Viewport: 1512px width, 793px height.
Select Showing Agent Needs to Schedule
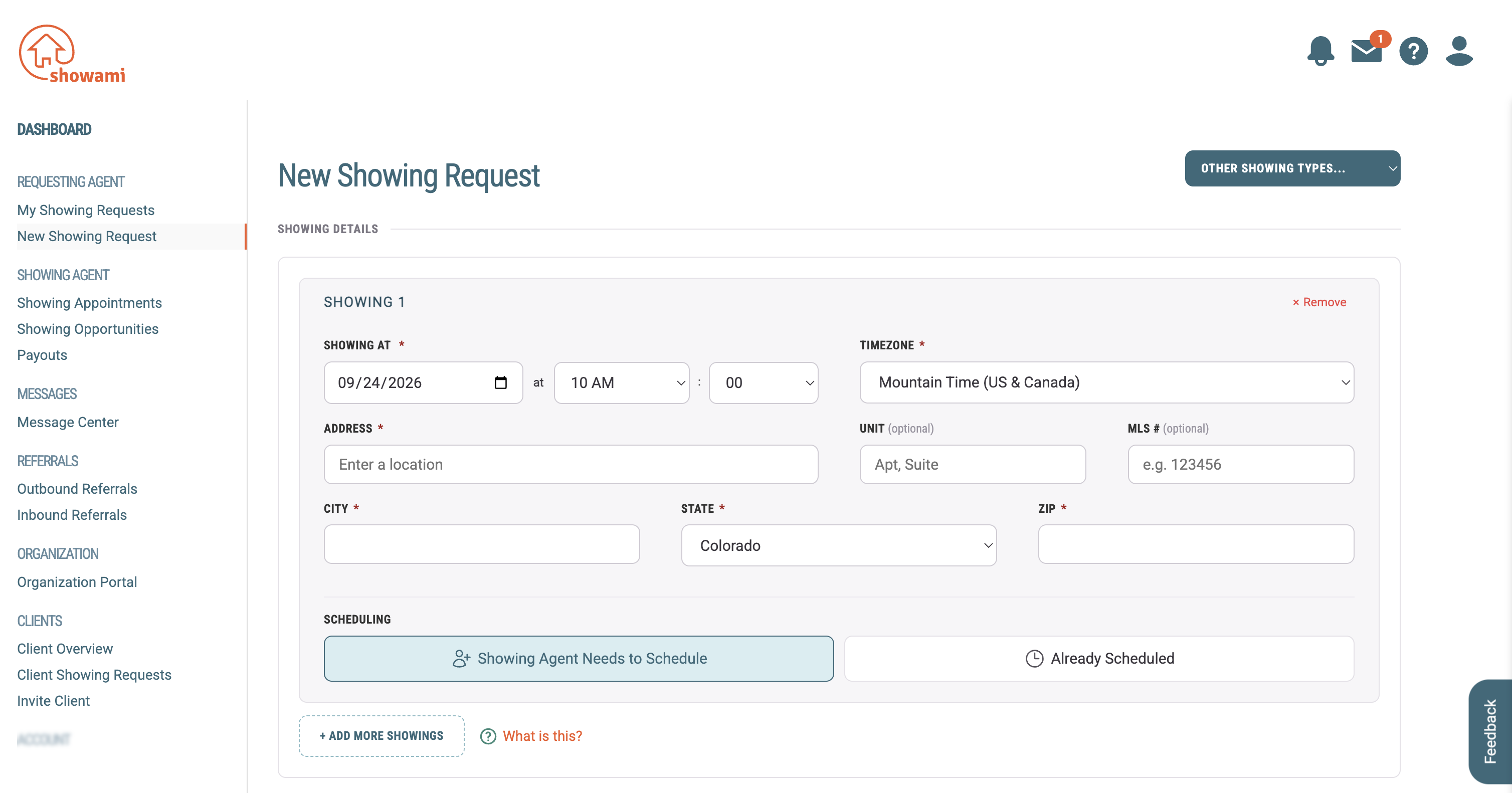point(579,659)
